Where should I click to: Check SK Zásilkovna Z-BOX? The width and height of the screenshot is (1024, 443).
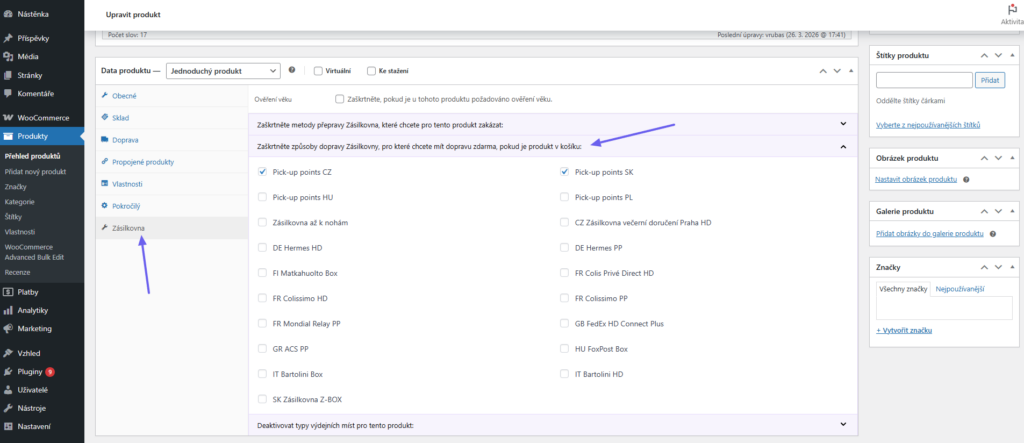(263, 399)
